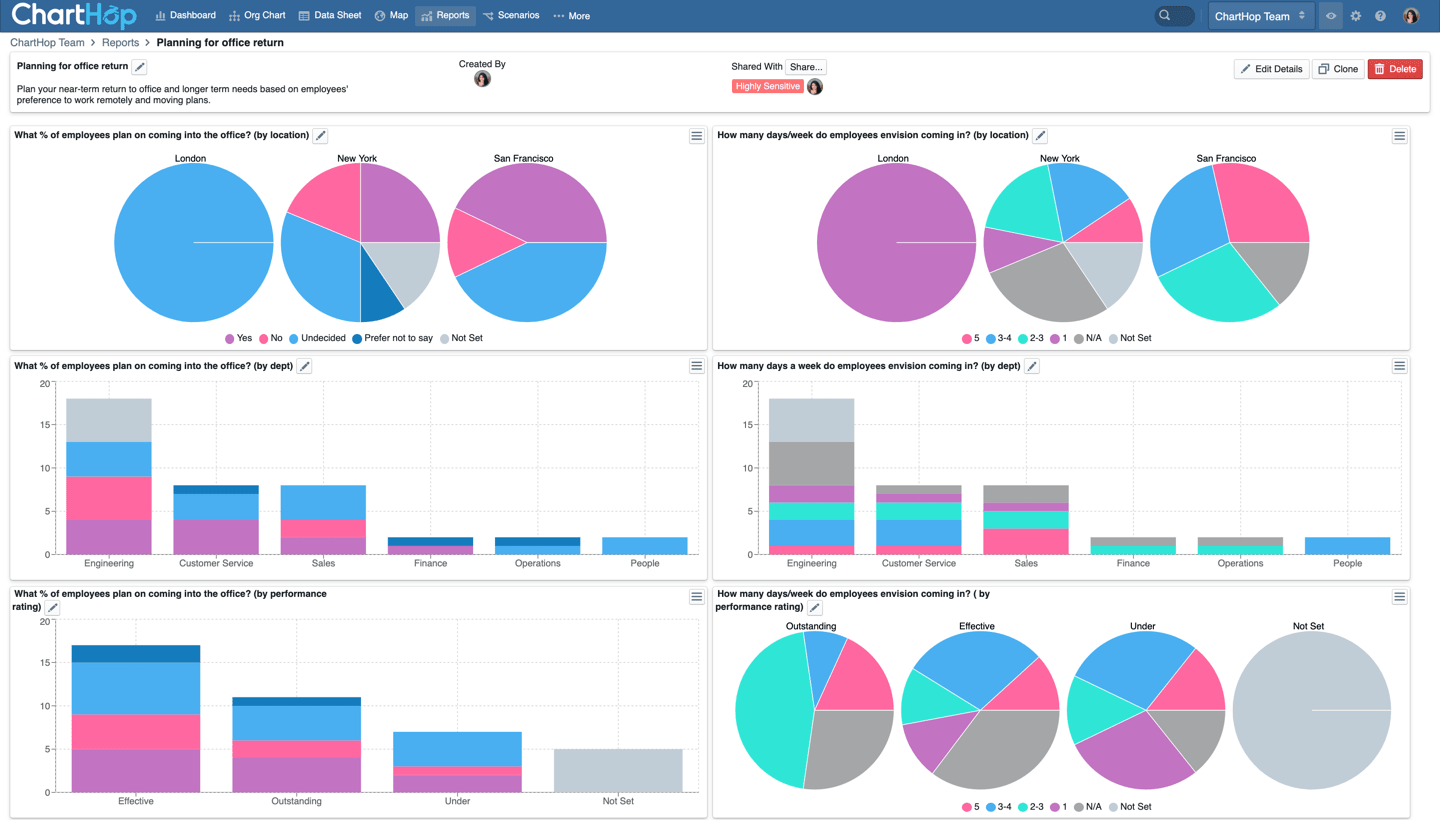Edit the days/week by location chart title
This screenshot has width=1440, height=825.
(1040, 136)
